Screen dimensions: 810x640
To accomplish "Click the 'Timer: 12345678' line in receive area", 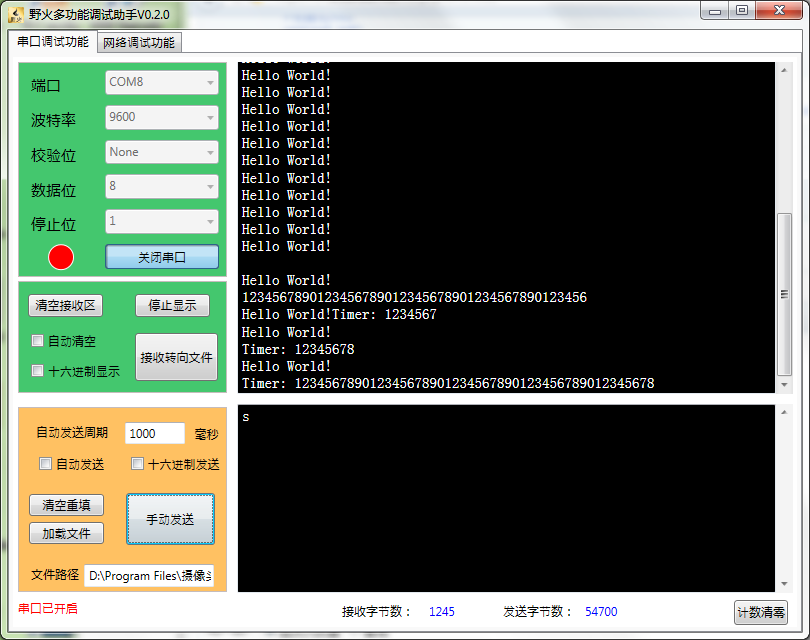I will tap(298, 350).
